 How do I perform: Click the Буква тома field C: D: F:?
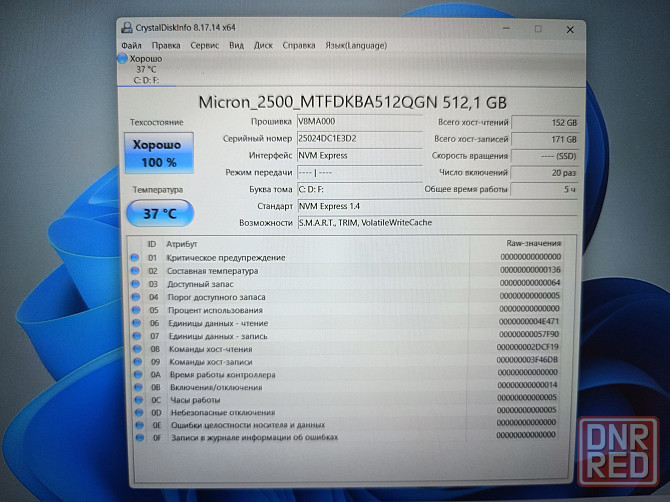tap(359, 189)
